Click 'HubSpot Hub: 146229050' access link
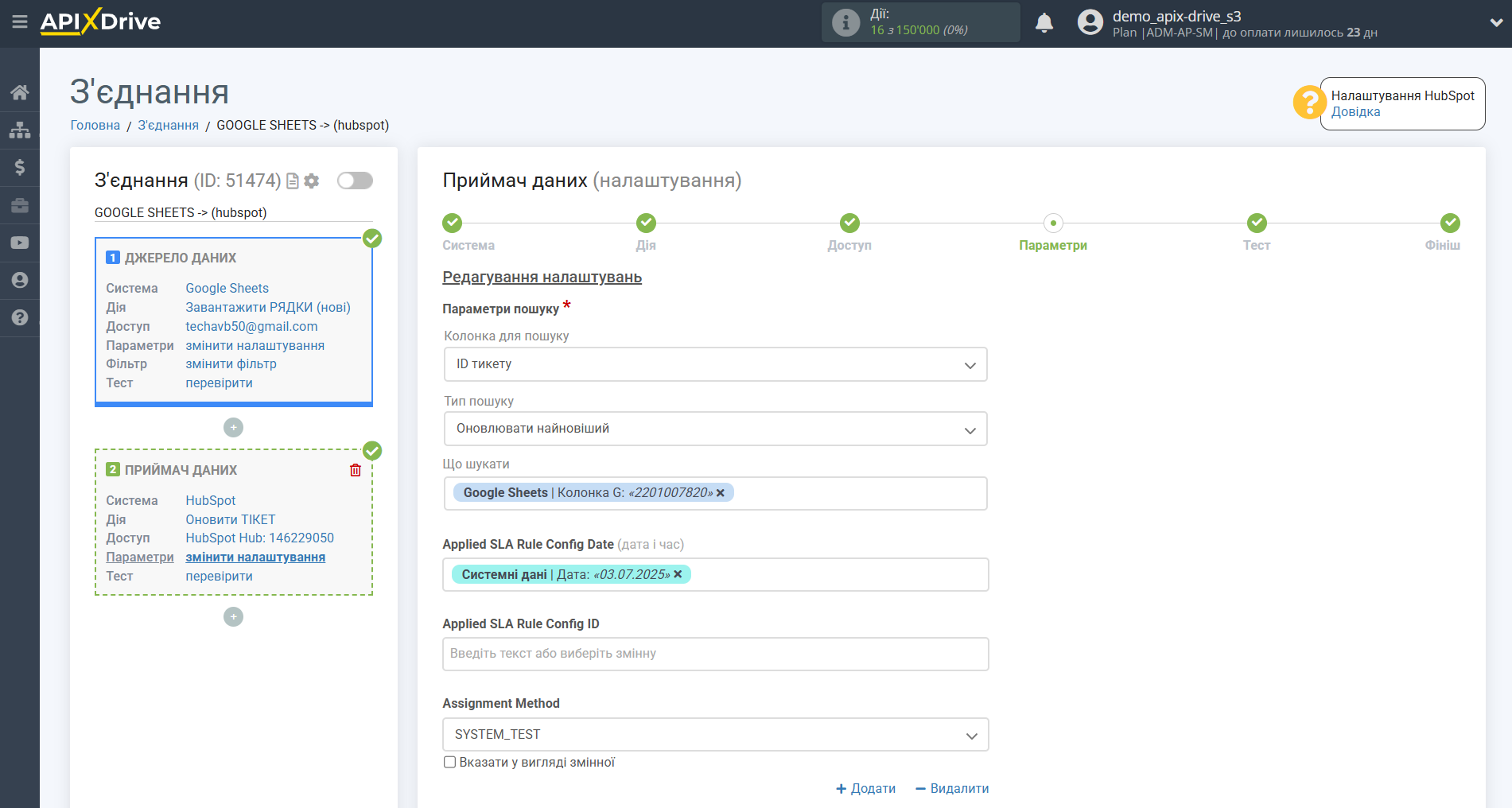Viewport: 1512px width, 808px height. [260, 538]
